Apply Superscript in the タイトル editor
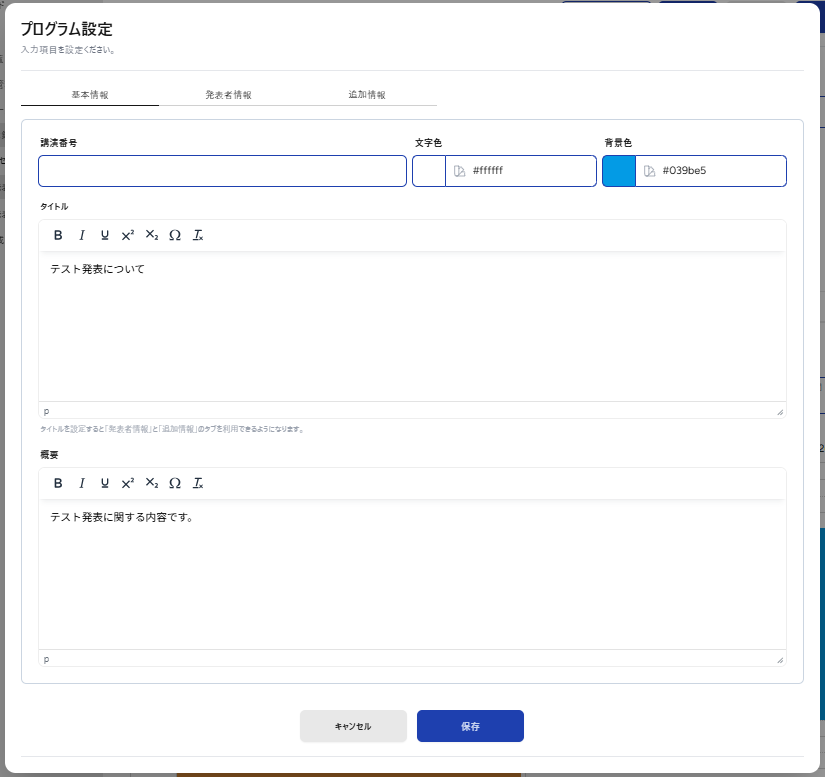Screen dimensions: 825x777 point(128,235)
